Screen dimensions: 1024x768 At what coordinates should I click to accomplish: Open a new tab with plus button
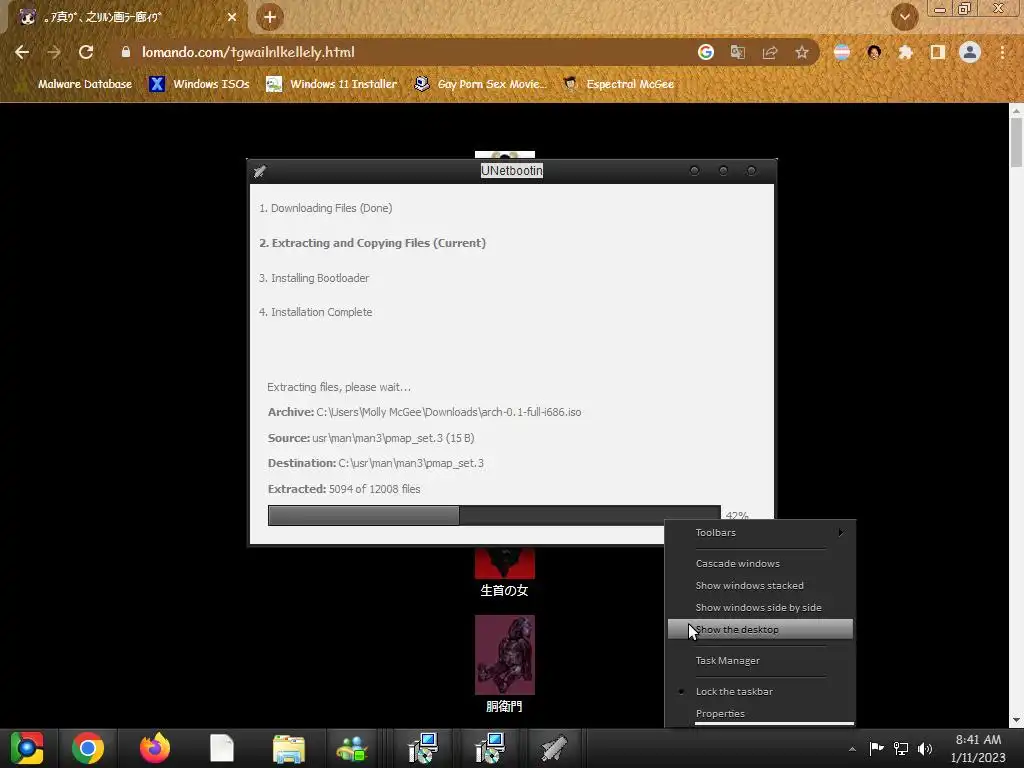click(270, 17)
